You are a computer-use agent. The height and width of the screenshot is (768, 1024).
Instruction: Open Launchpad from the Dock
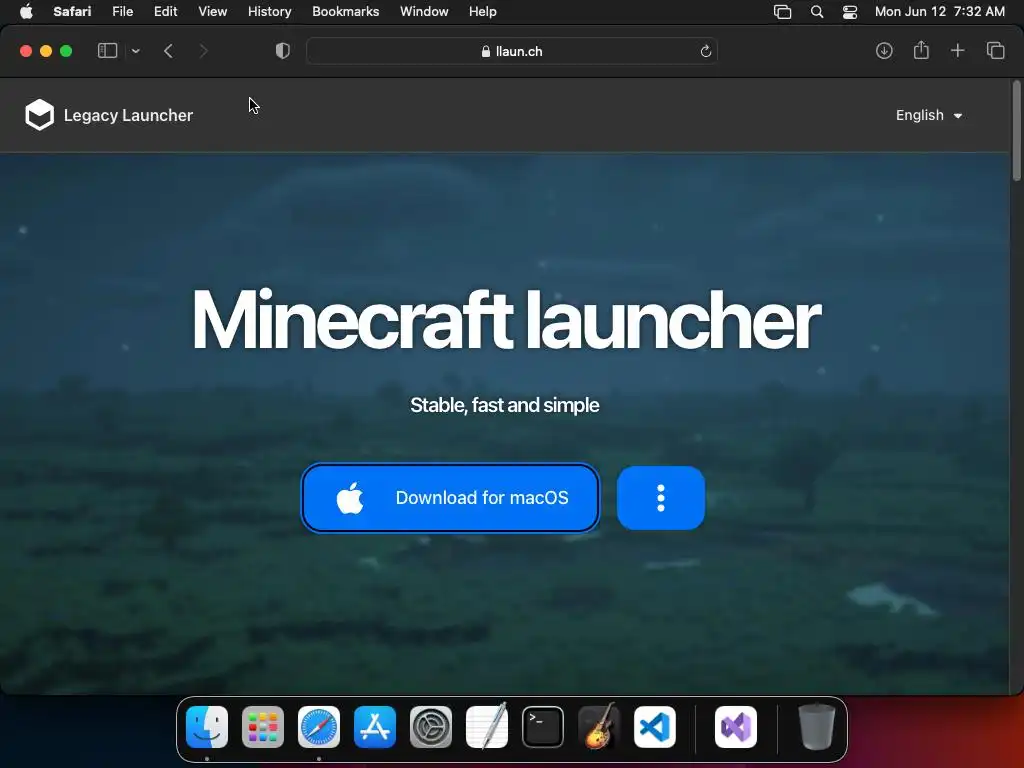(x=263, y=727)
